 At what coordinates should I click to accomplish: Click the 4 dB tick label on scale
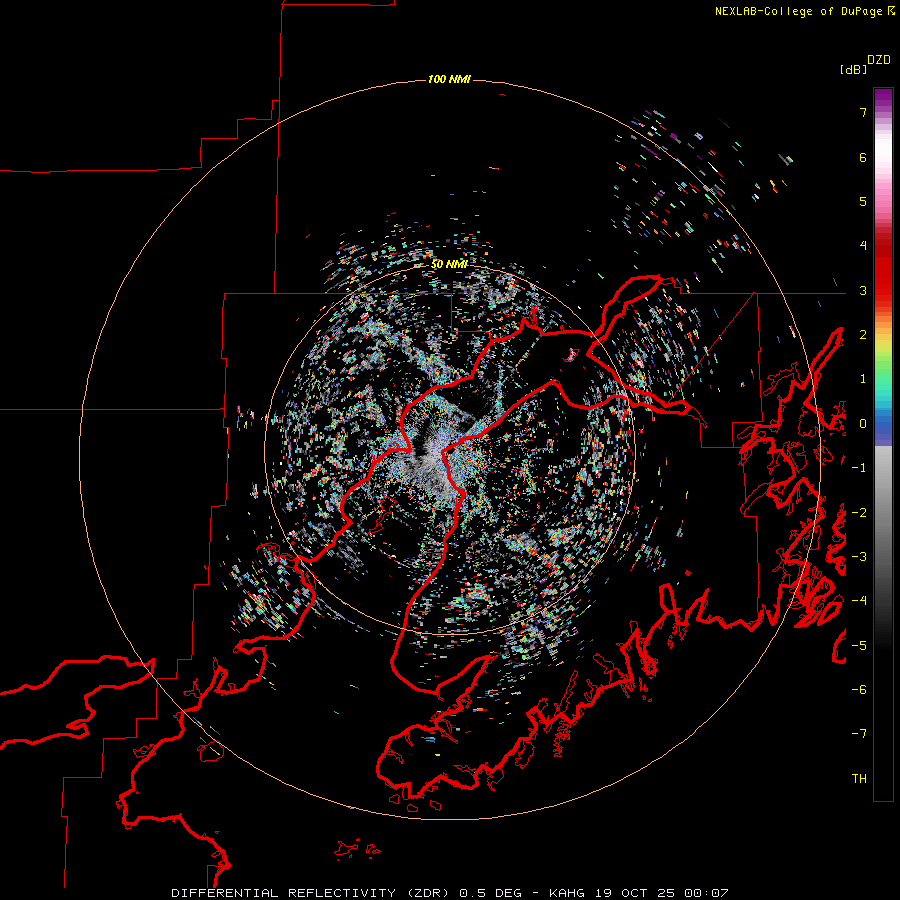coord(863,246)
